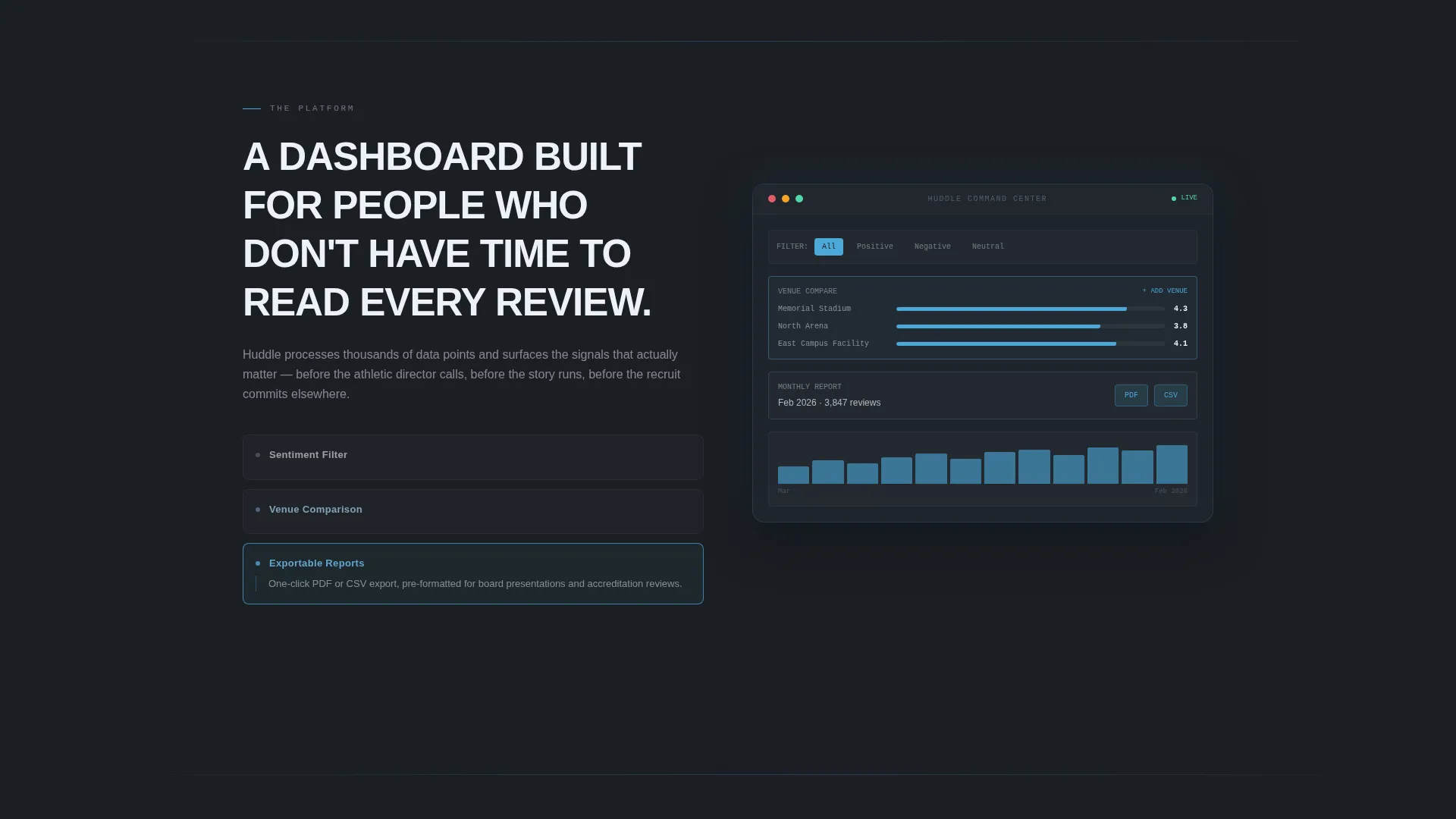Filter reviews by Positive

(874, 246)
